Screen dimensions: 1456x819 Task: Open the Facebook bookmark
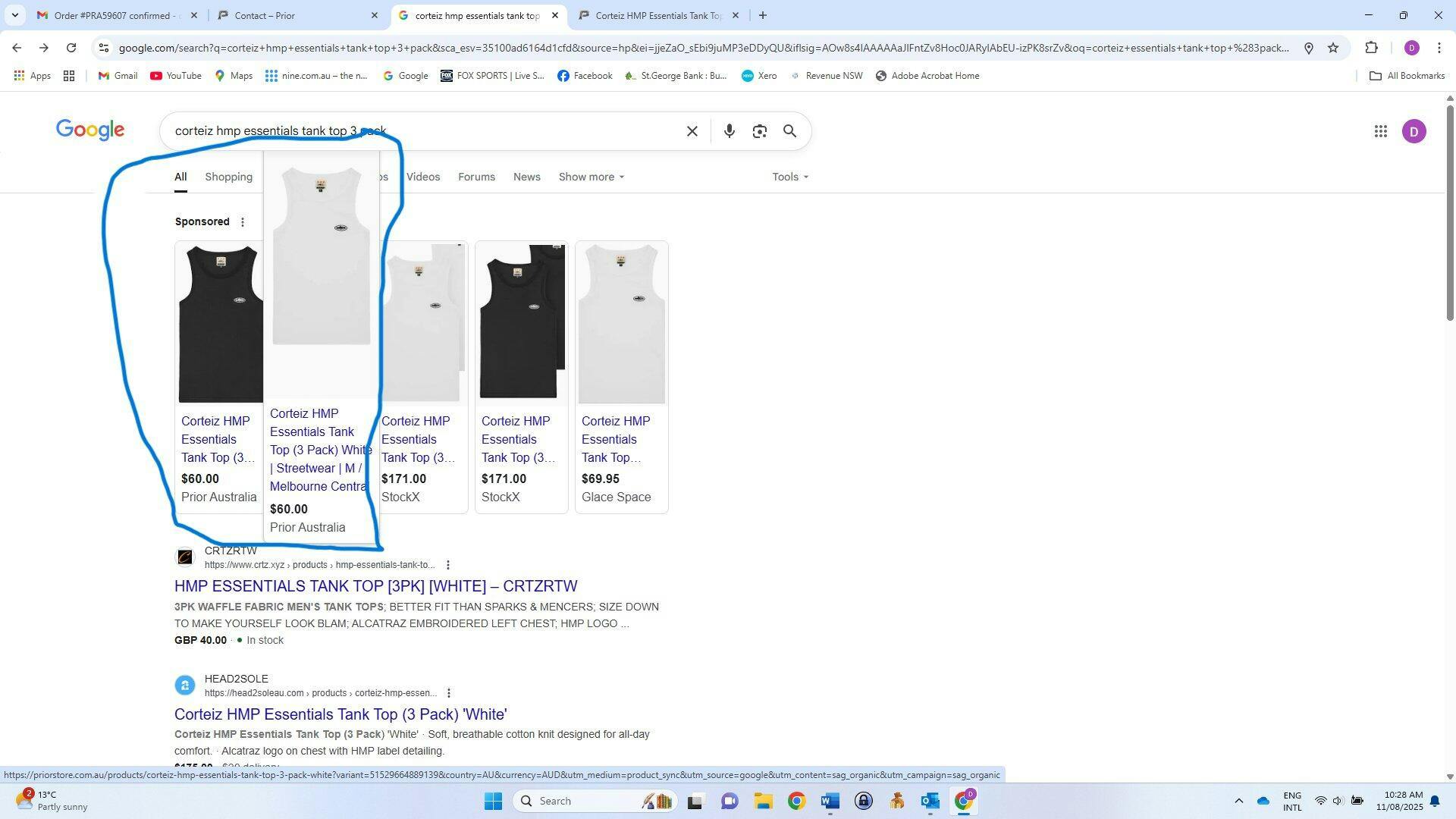click(585, 76)
